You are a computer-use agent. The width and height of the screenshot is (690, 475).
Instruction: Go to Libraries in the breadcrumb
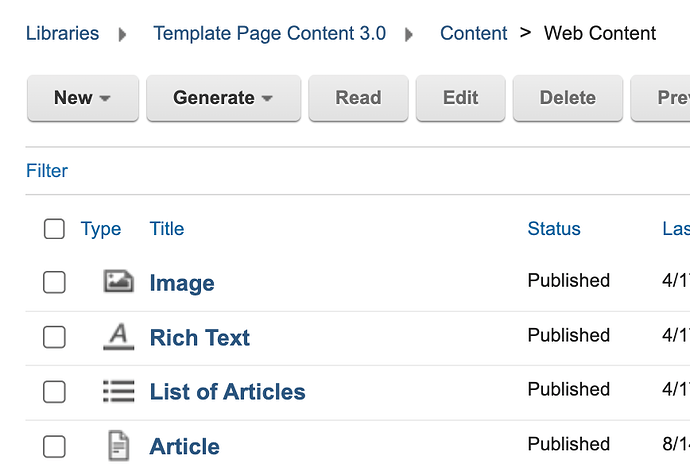pos(62,33)
